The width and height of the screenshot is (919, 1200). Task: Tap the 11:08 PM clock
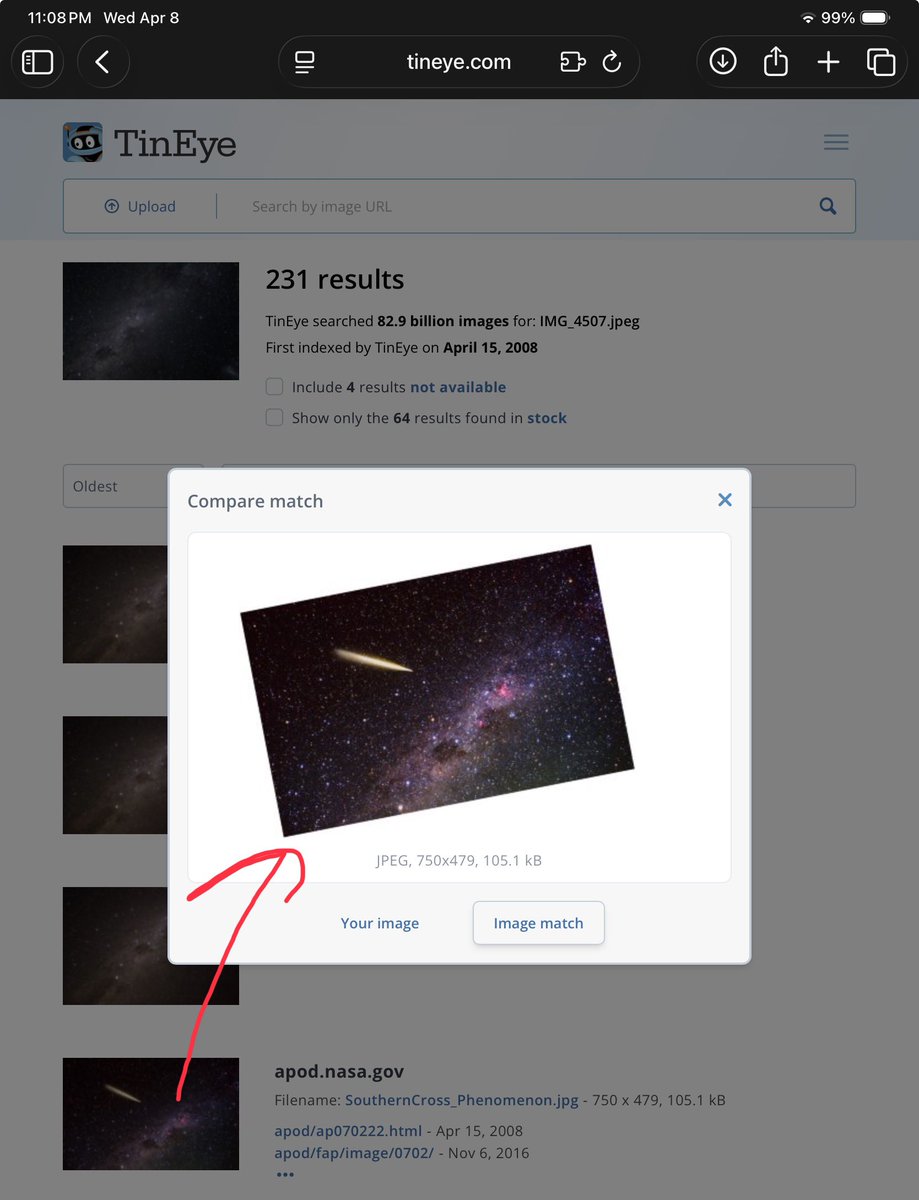[x=60, y=18]
